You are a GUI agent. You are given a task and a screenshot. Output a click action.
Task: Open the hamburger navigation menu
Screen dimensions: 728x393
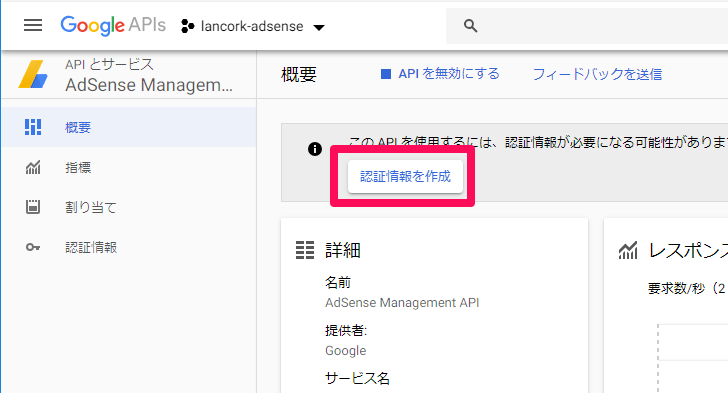(33, 25)
